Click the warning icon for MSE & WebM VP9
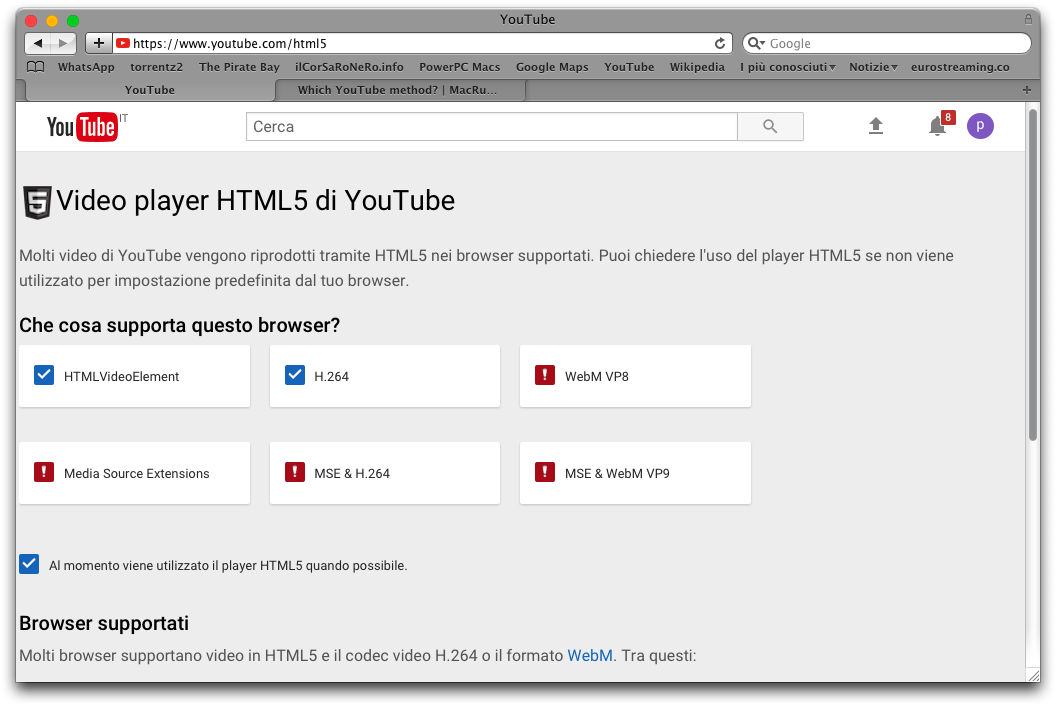Image resolution: width=1056 pixels, height=706 pixels. click(544, 472)
